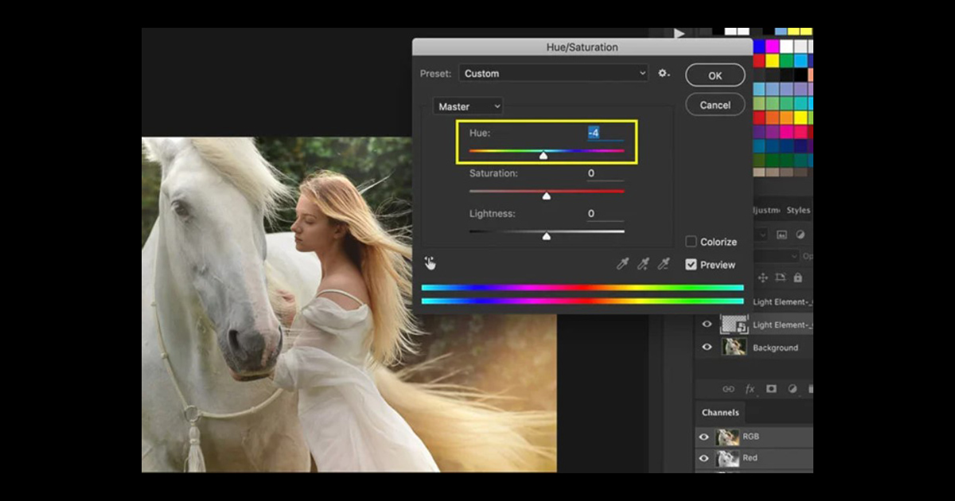
Task: Select the Background layer thumbnail
Action: [733, 347]
